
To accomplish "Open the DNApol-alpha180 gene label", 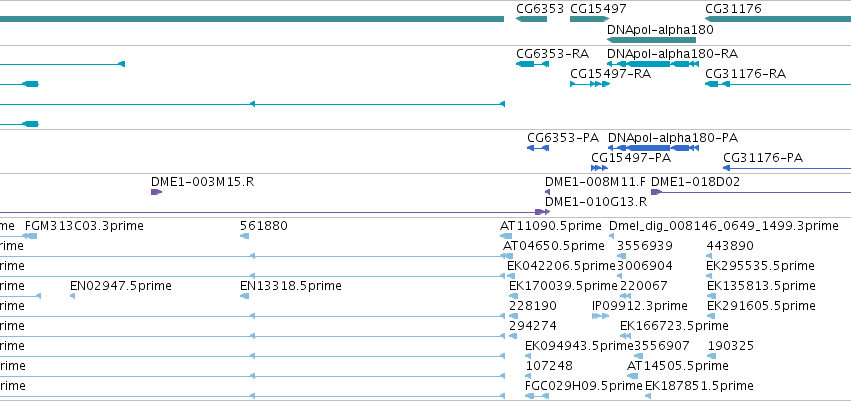I will pos(660,30).
